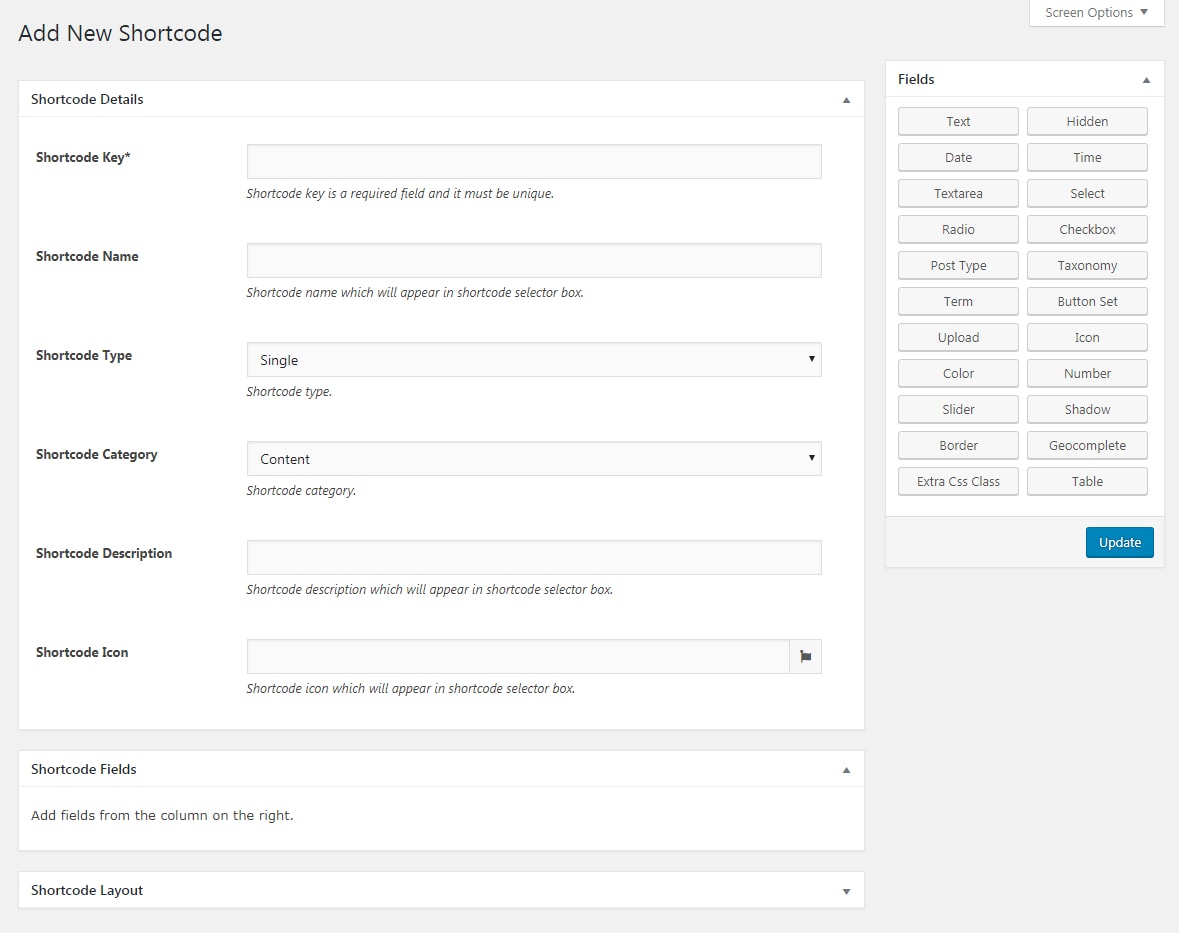Screen dimensions: 1179x933
Task: Expand the Shortcode Layout panel
Action: pyautogui.click(x=846, y=891)
